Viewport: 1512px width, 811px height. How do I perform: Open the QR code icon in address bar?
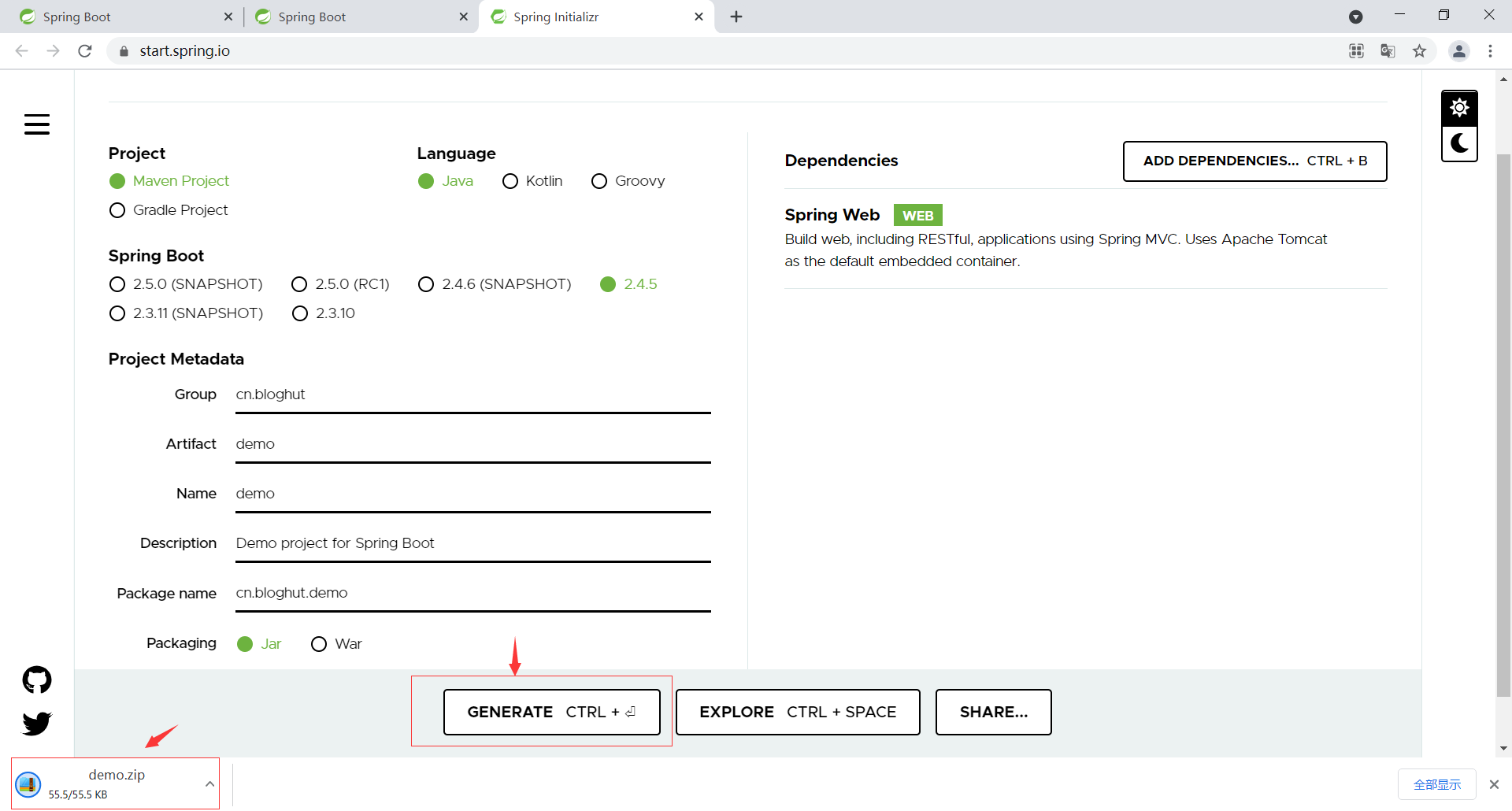tap(1356, 51)
